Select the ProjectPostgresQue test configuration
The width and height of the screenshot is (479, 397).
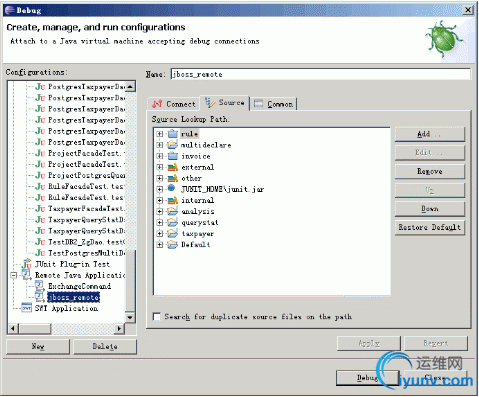coord(87,175)
